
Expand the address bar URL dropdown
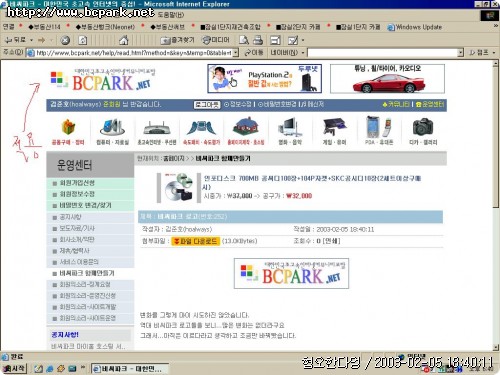coord(236,53)
